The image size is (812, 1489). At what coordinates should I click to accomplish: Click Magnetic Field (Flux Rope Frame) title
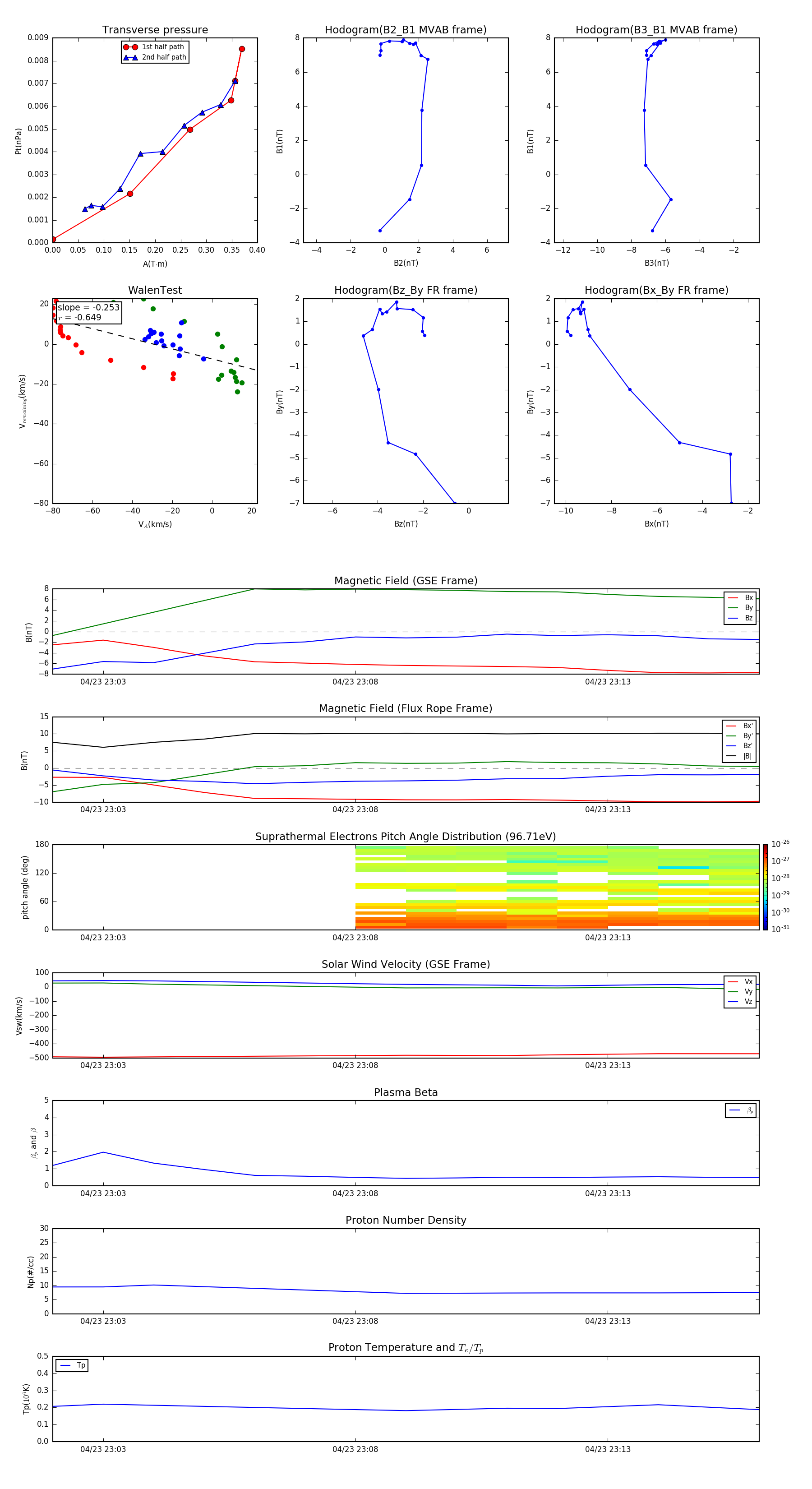pyautogui.click(x=406, y=709)
